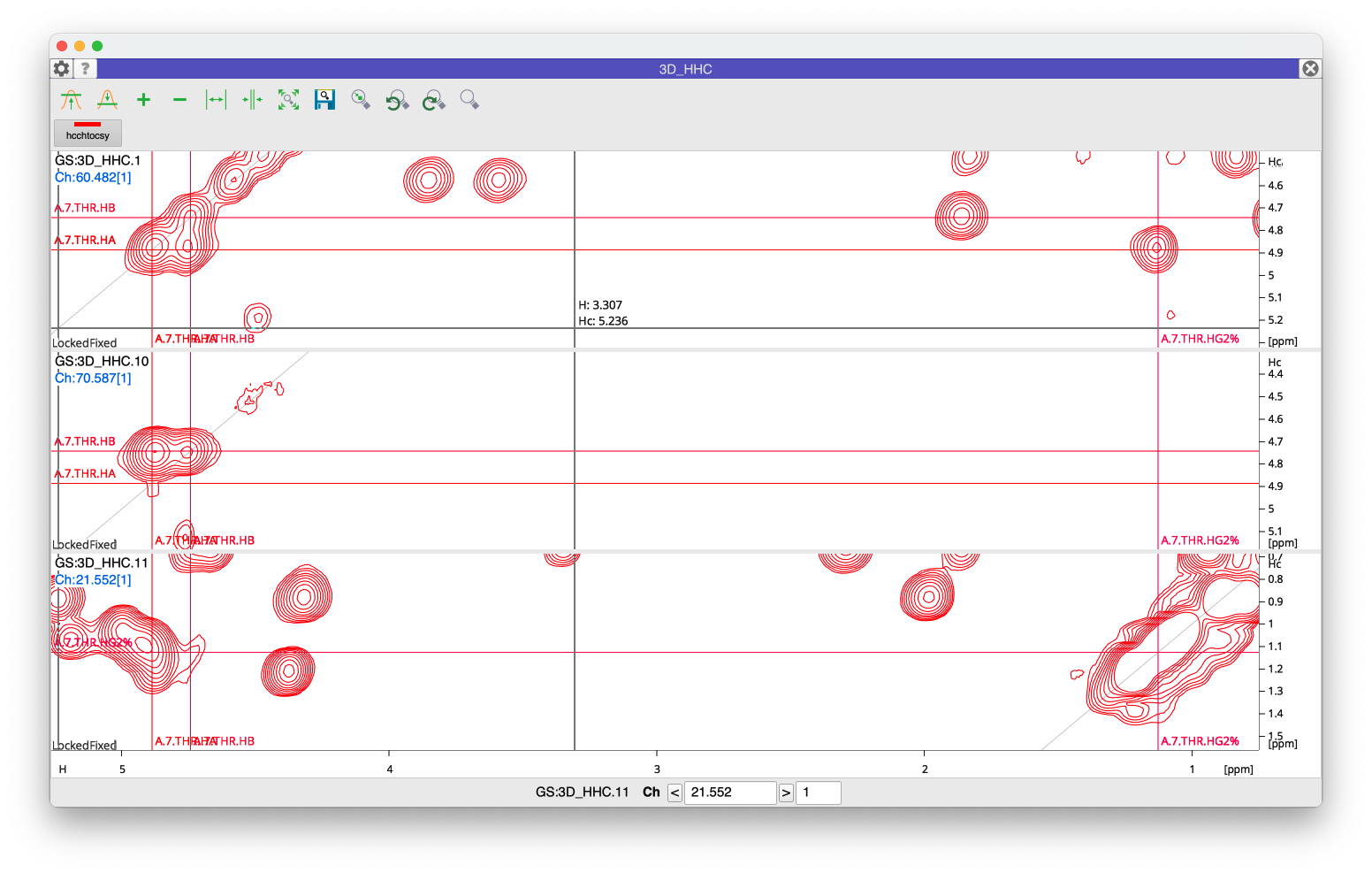Raise the contour base level

click(x=71, y=100)
